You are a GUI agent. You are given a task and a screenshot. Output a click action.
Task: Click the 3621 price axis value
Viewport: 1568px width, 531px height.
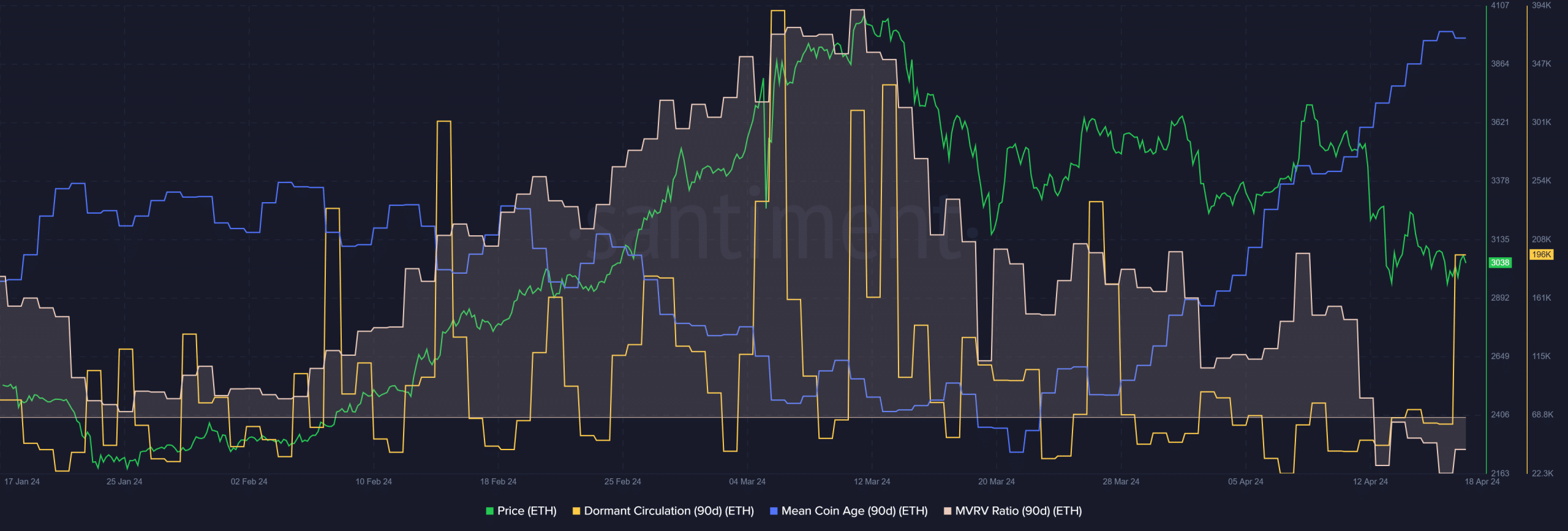[1500, 122]
